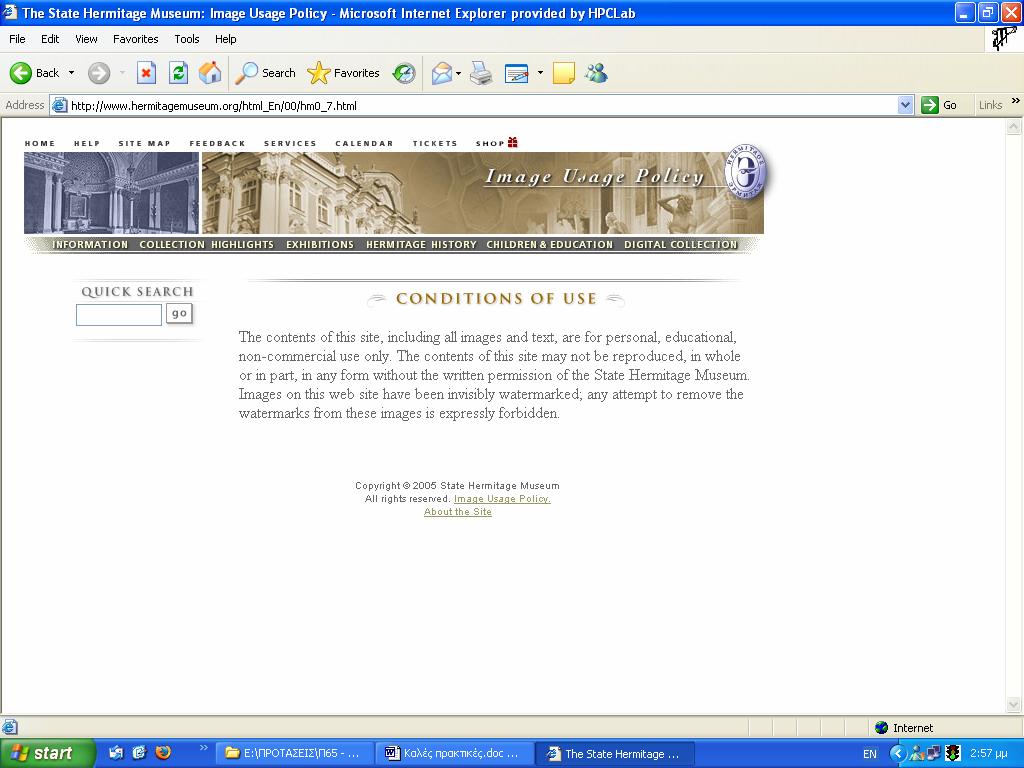Image resolution: width=1024 pixels, height=768 pixels.
Task: Switch to The State Hermitage taskbar button
Action: pyautogui.click(x=615, y=754)
